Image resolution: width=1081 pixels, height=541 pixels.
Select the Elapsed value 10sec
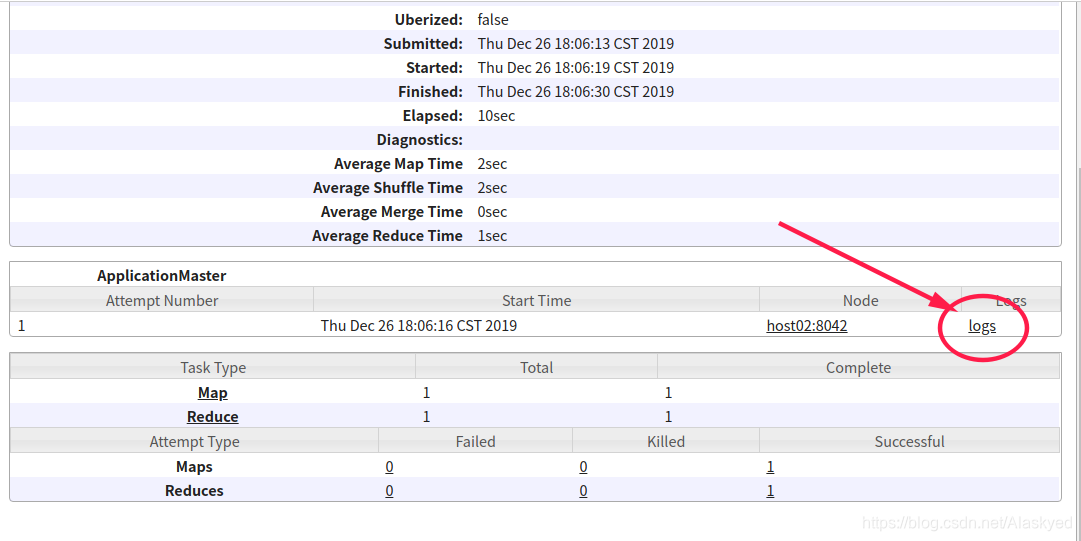[496, 116]
